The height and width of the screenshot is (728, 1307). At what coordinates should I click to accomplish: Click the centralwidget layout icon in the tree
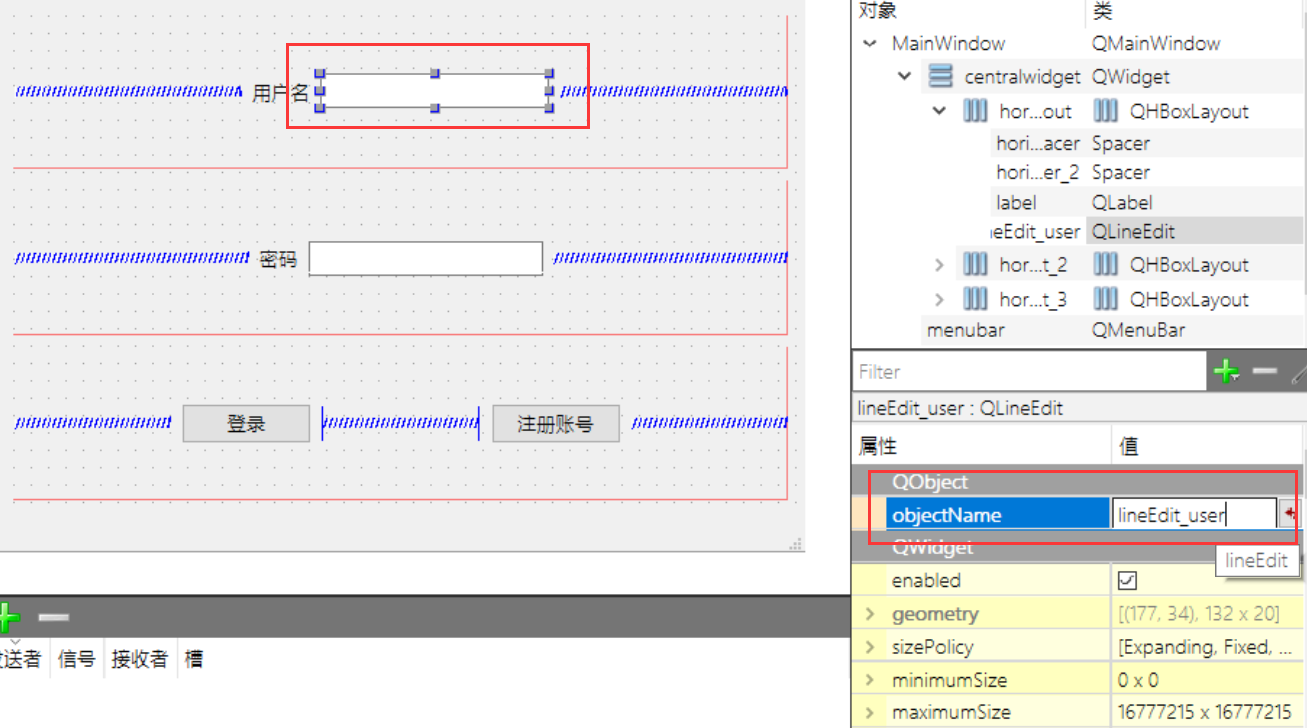click(940, 76)
